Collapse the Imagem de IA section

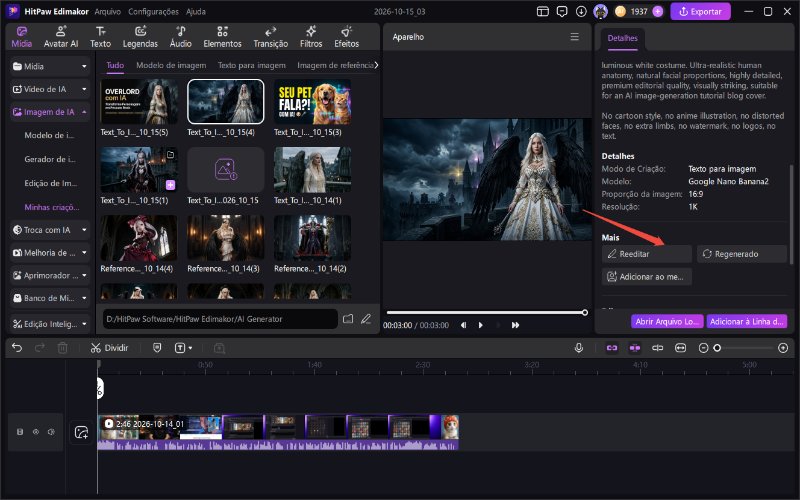[50, 112]
